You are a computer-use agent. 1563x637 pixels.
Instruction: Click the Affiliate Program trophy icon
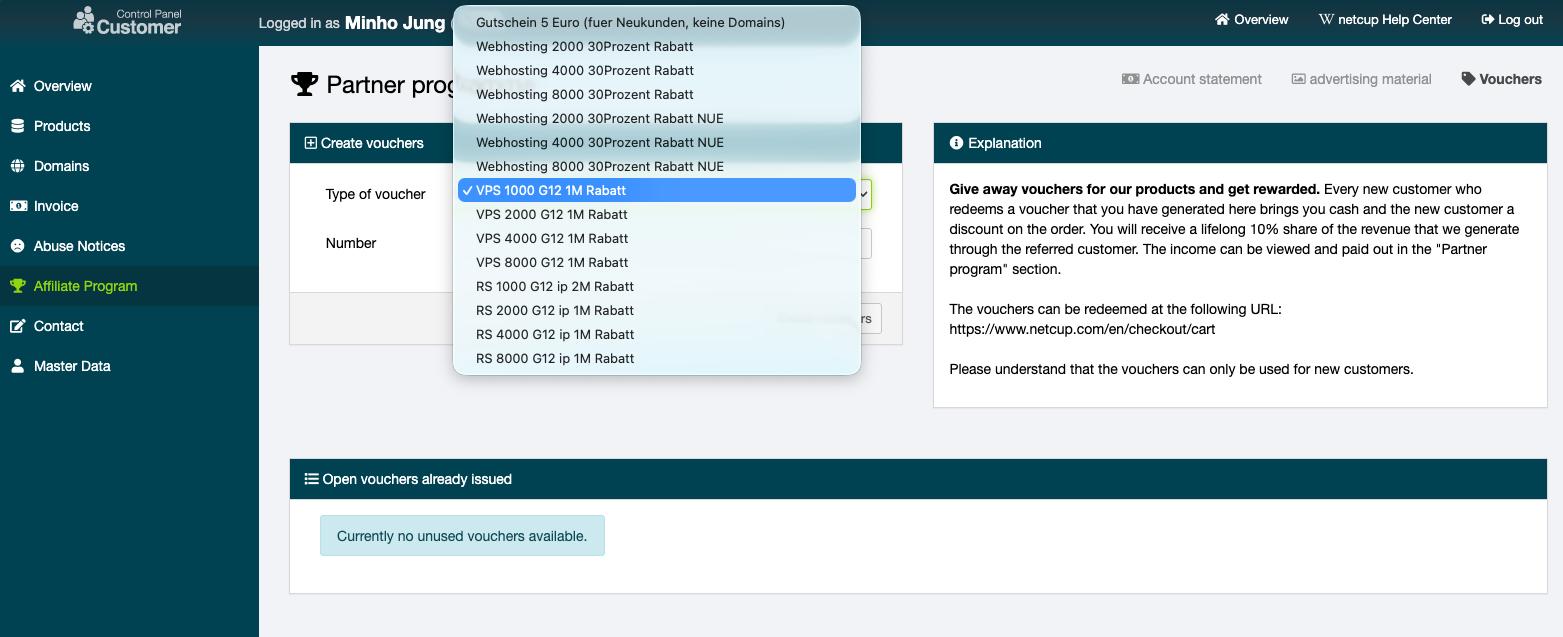(18, 286)
